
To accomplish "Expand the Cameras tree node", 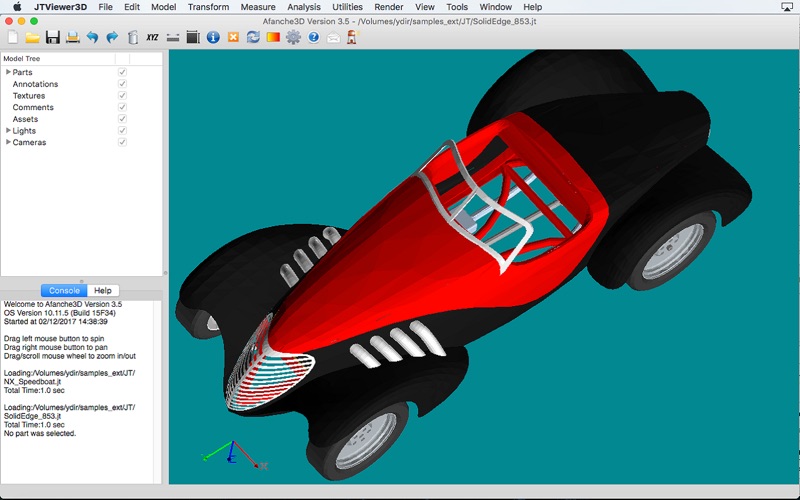I will [8, 142].
